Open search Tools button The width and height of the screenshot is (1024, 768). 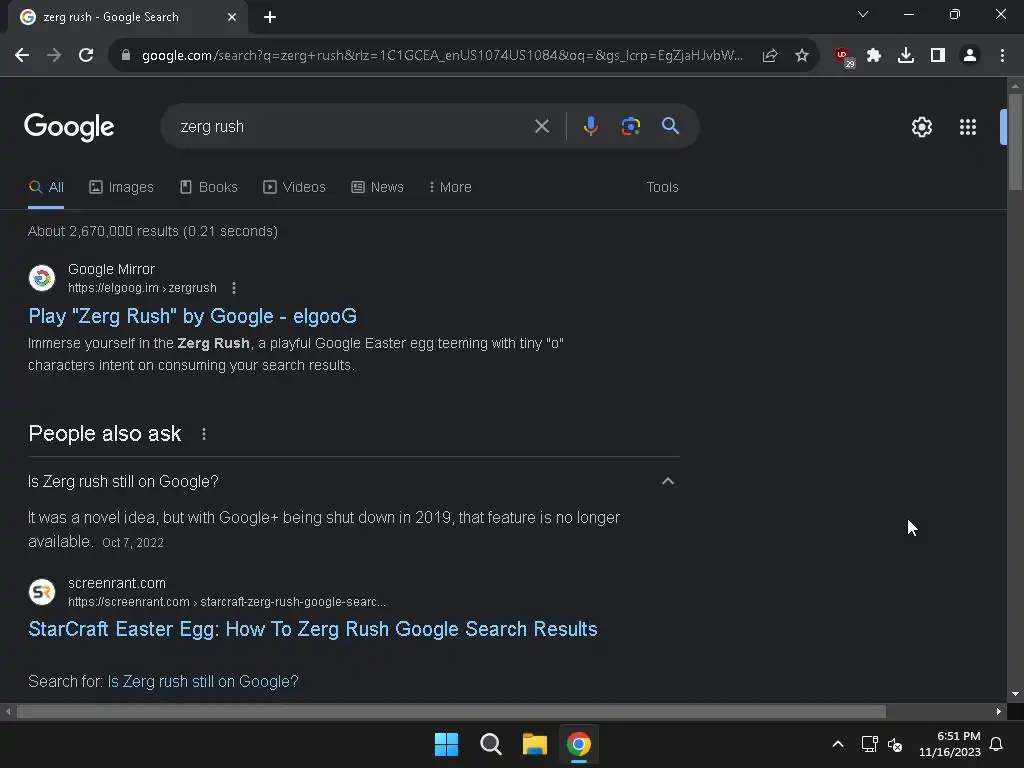click(662, 187)
